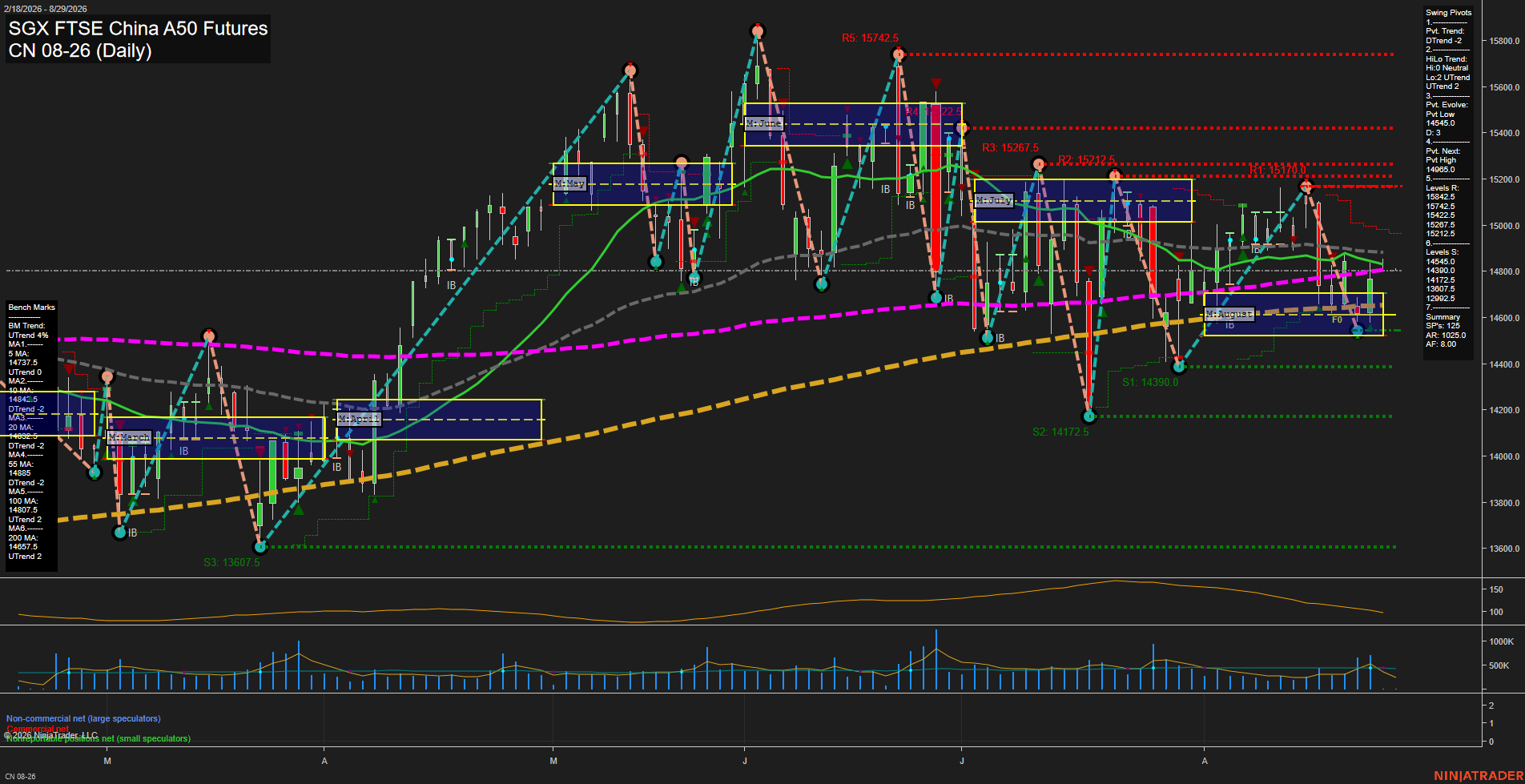Click the 'Lo:2 UTrend' line
Viewport: 1525px width, 784px height.
coord(1447,78)
